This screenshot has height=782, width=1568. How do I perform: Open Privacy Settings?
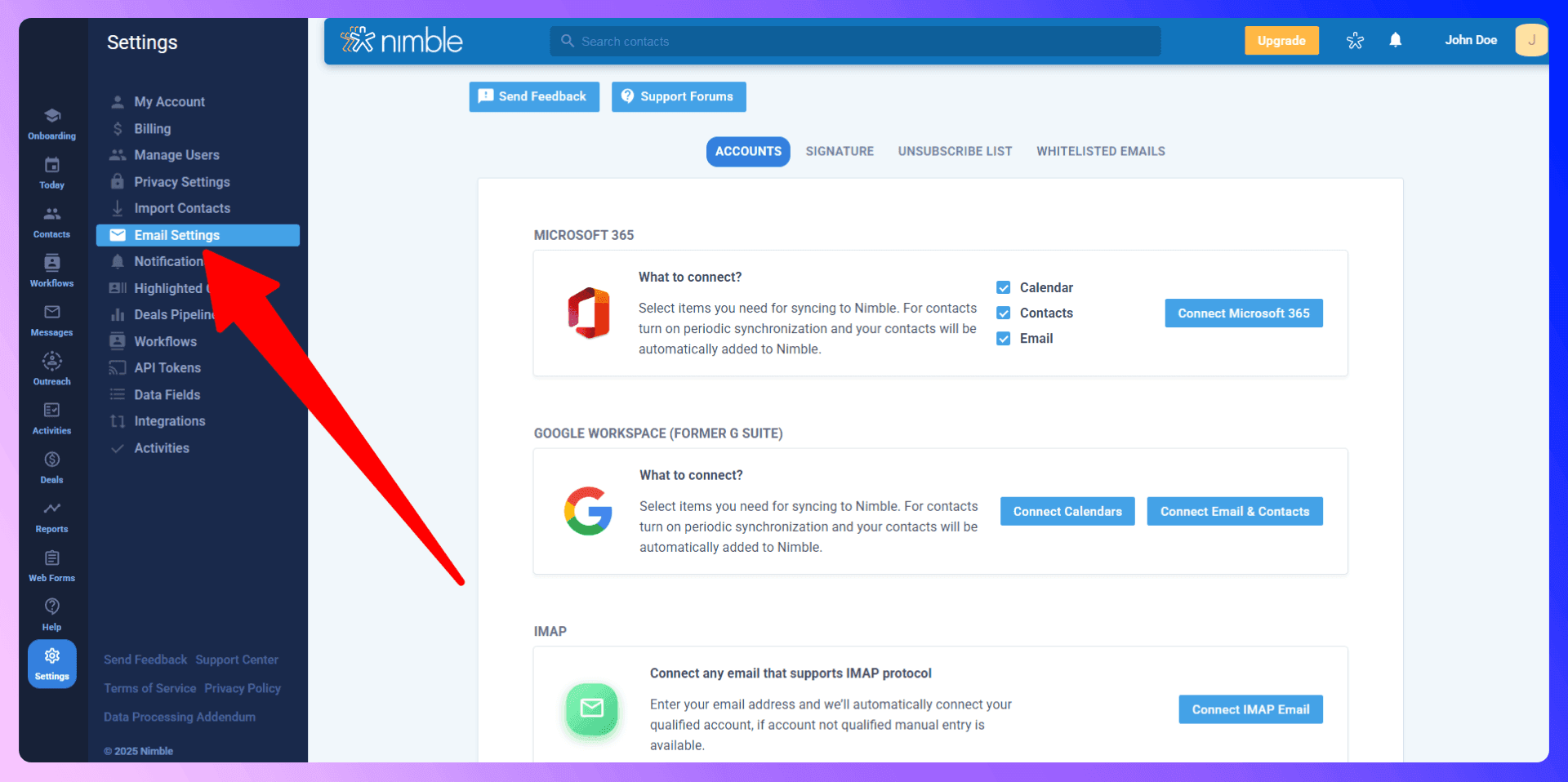(x=181, y=181)
